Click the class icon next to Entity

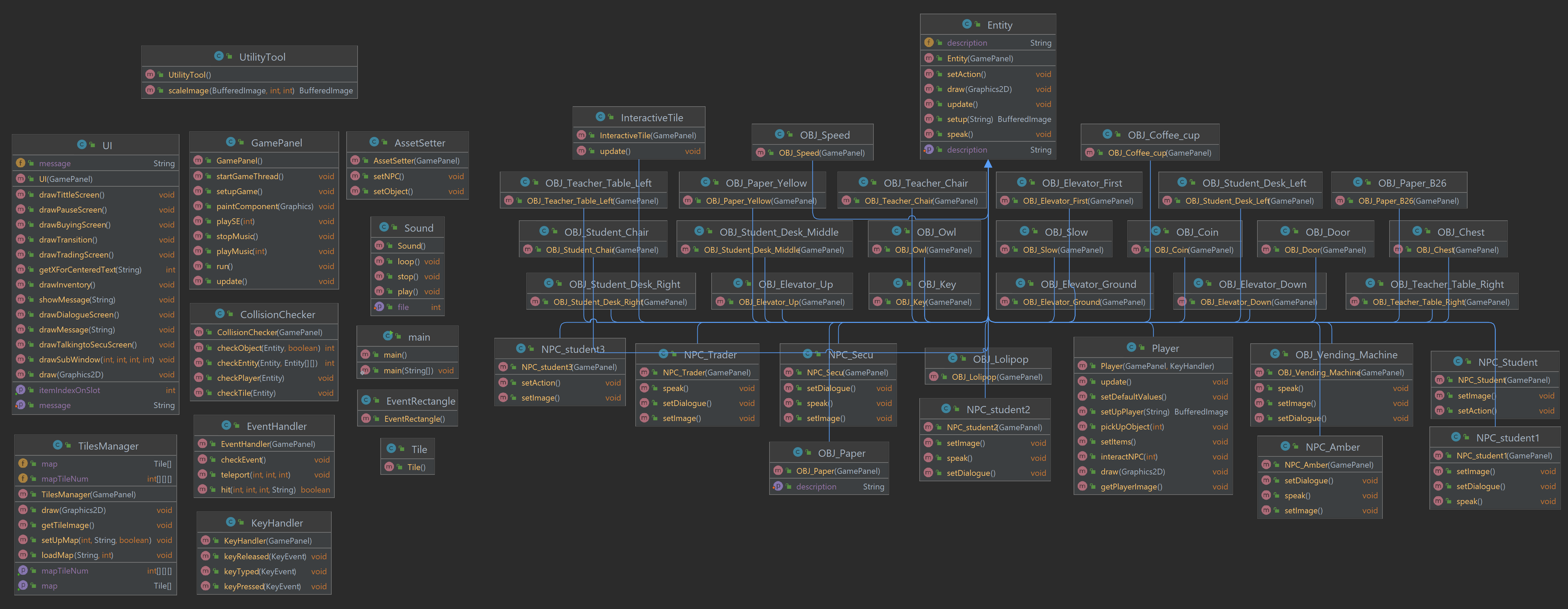pos(967,25)
